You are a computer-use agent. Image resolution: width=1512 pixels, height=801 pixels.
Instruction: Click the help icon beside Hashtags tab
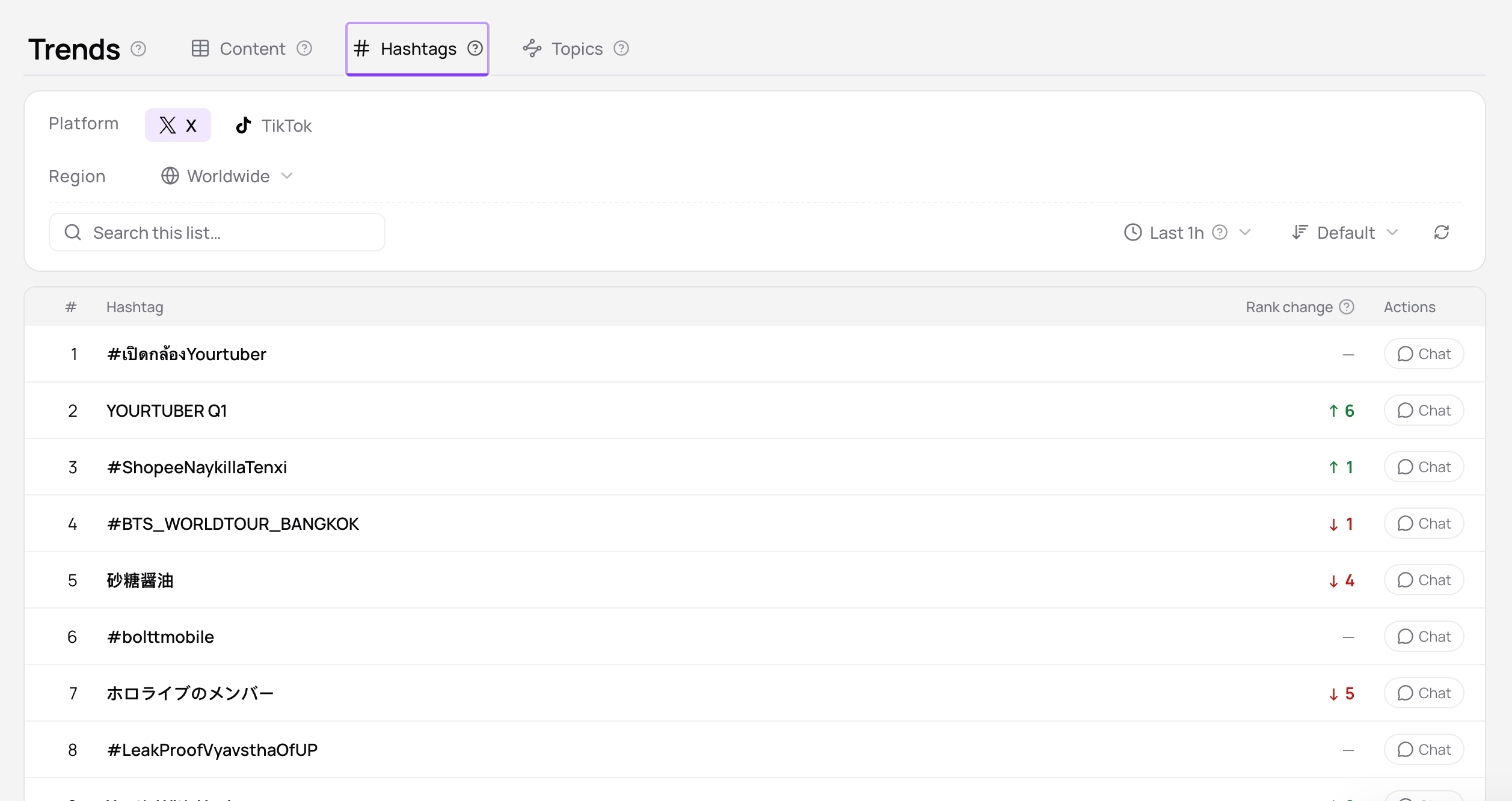click(475, 48)
